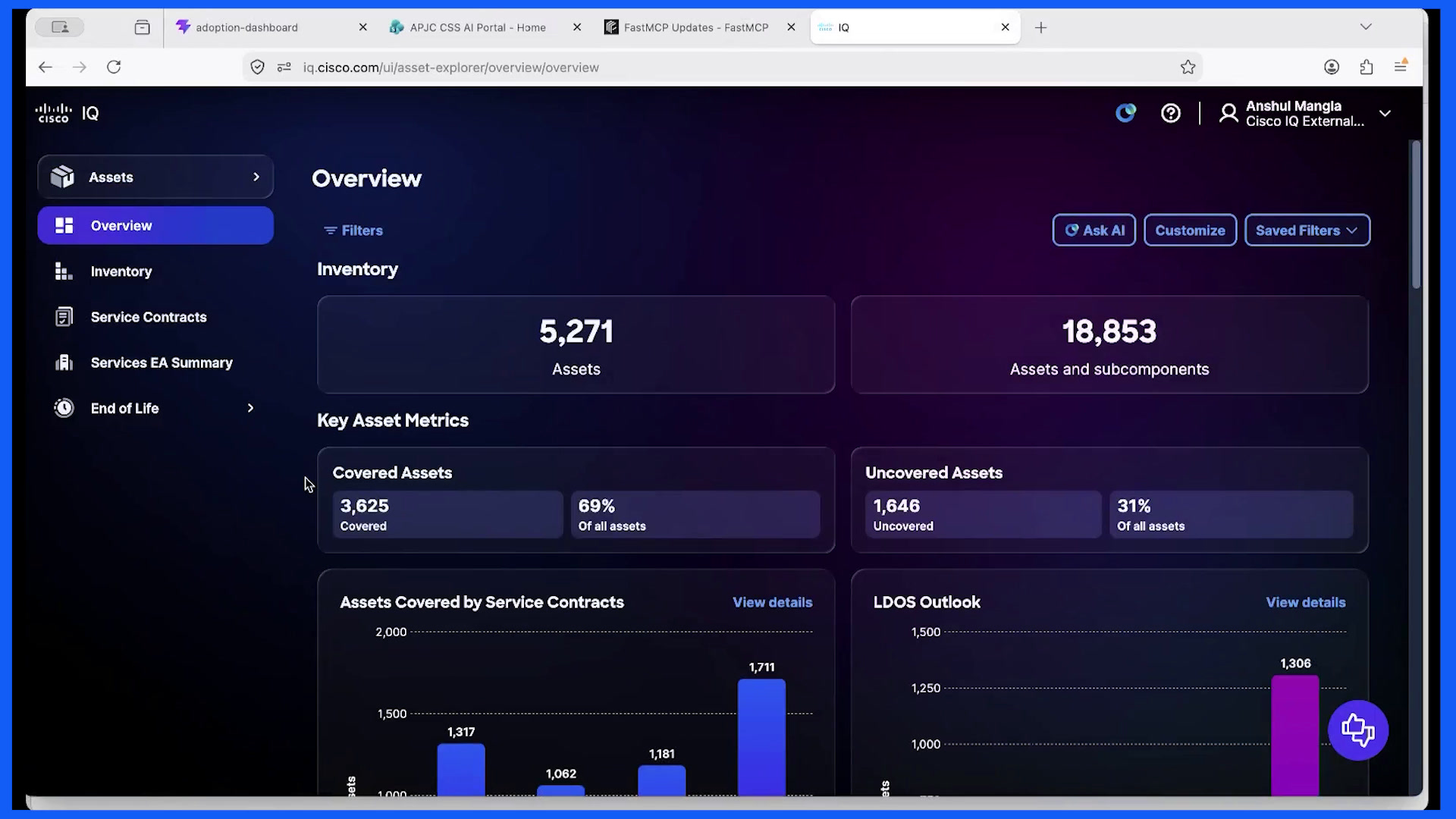This screenshot has width=1456, height=819.
Task: Open the Filters panel
Action: click(353, 231)
